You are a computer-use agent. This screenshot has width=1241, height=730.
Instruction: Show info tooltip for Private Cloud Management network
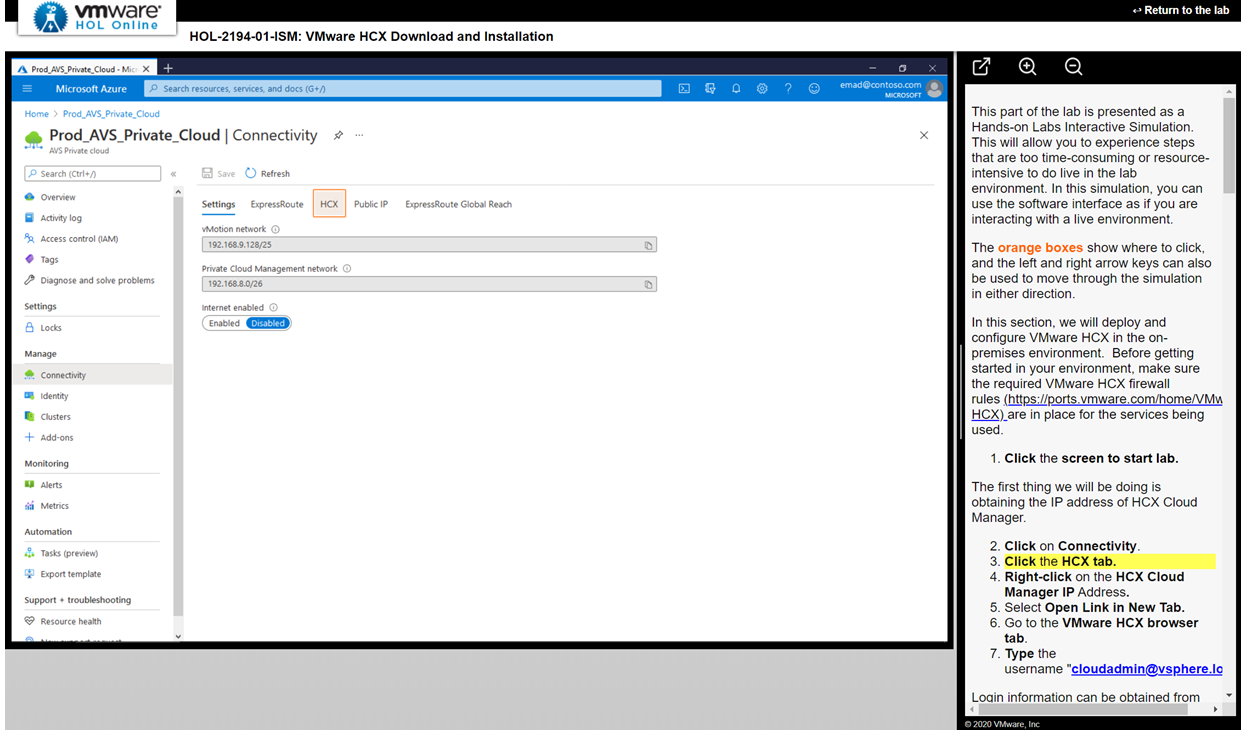[348, 269]
